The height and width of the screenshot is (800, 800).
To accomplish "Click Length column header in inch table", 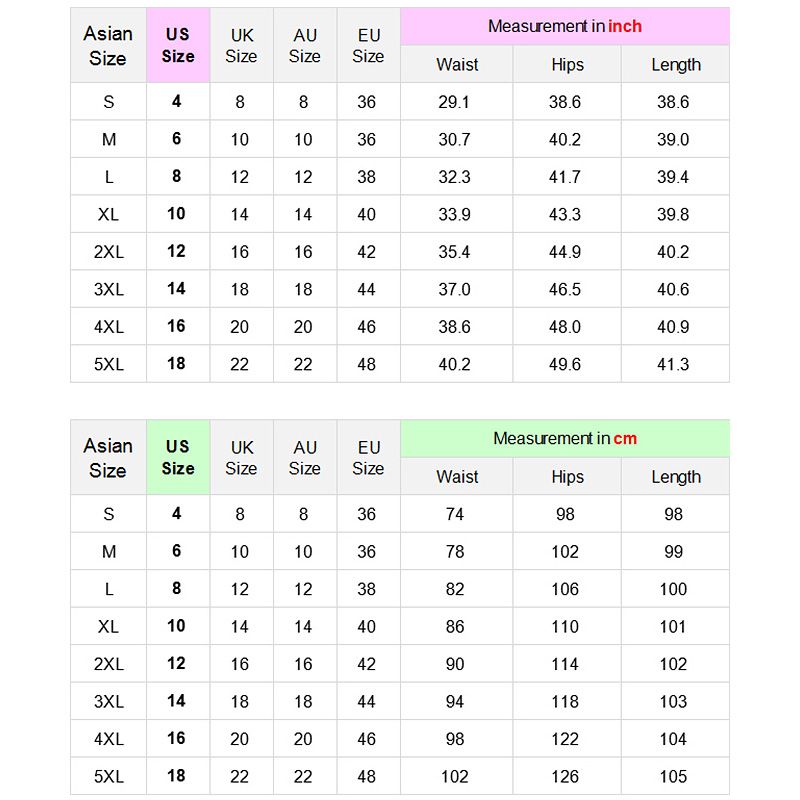I will pos(676,65).
